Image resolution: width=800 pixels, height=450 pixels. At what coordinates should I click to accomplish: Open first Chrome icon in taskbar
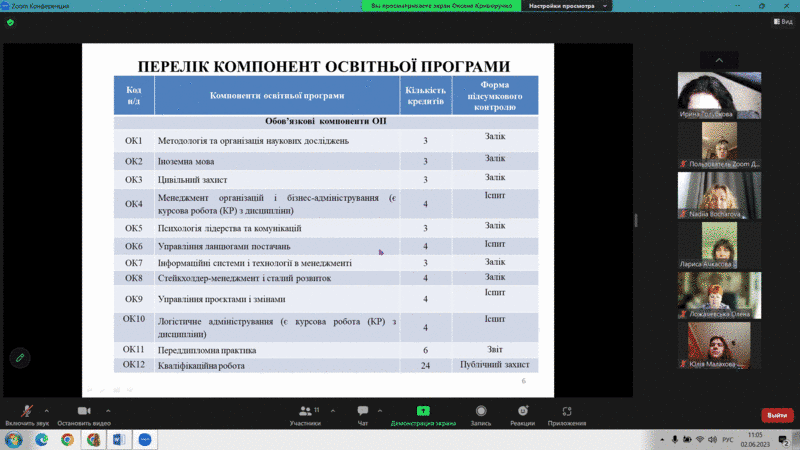coord(67,439)
